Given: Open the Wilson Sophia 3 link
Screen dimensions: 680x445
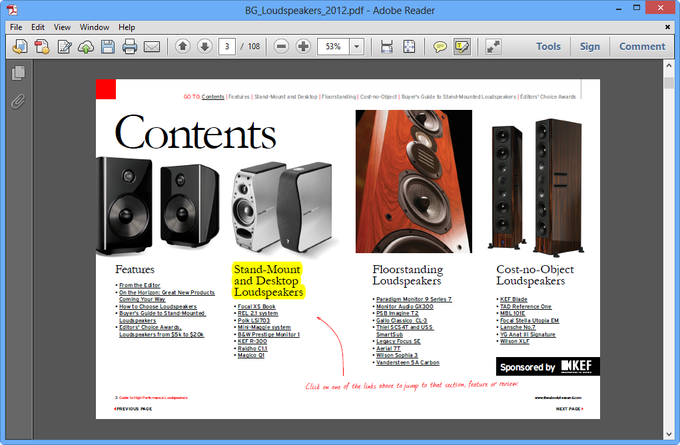Looking at the screenshot, I should pyautogui.click(x=397, y=356).
